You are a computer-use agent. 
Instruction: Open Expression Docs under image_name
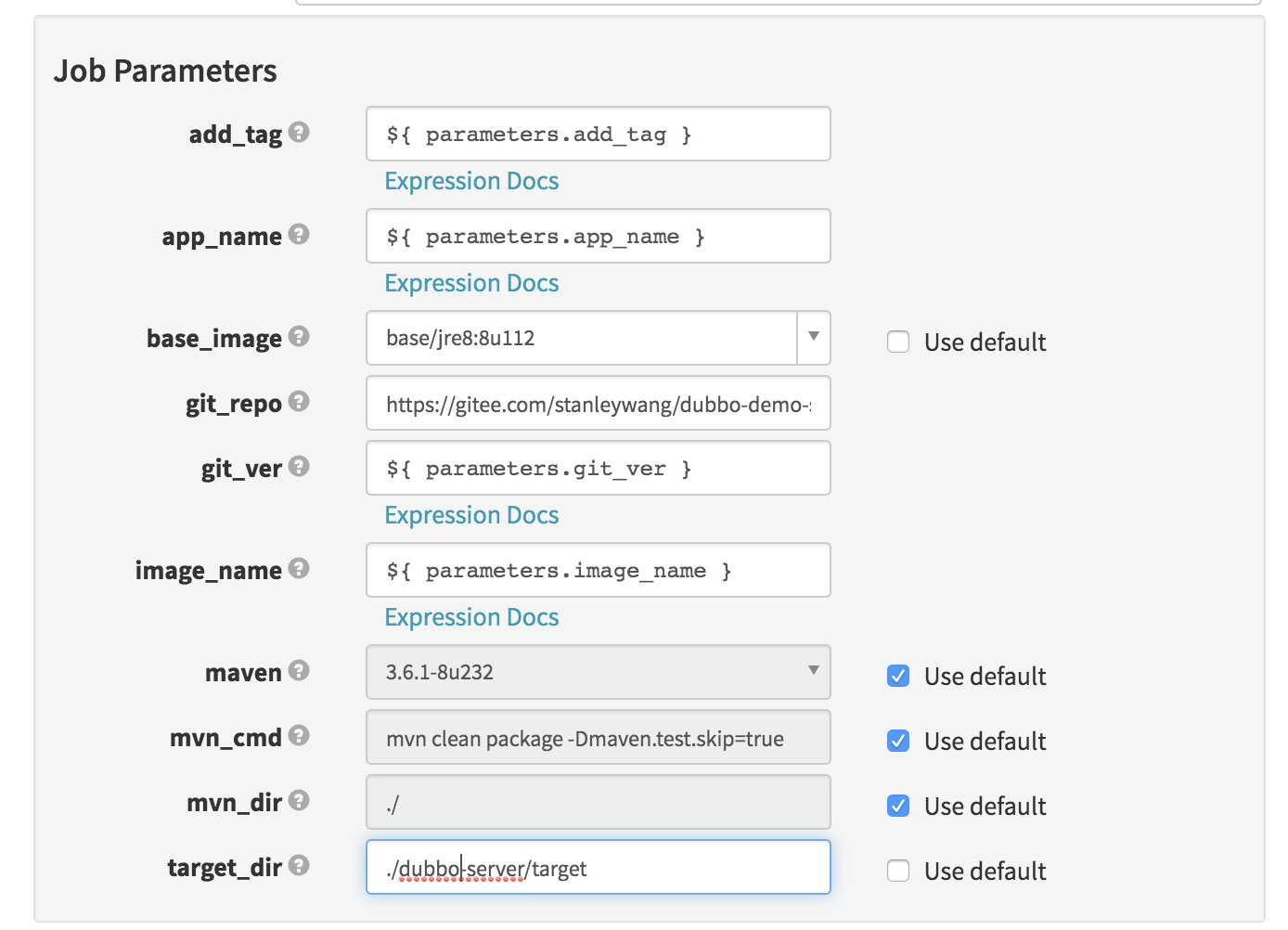(471, 617)
